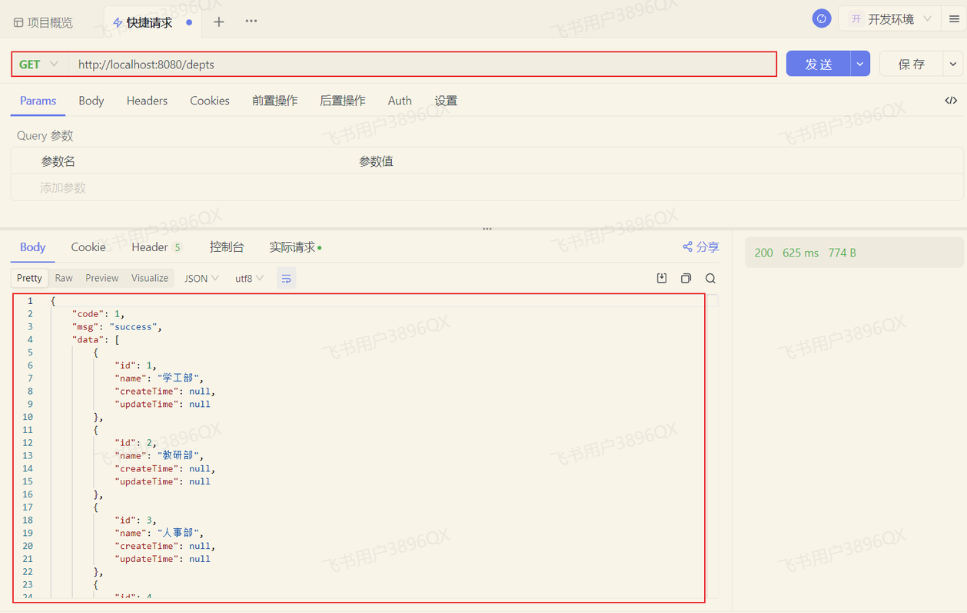The height and width of the screenshot is (613, 967).
Task: Open the Auth tab
Action: tap(400, 101)
